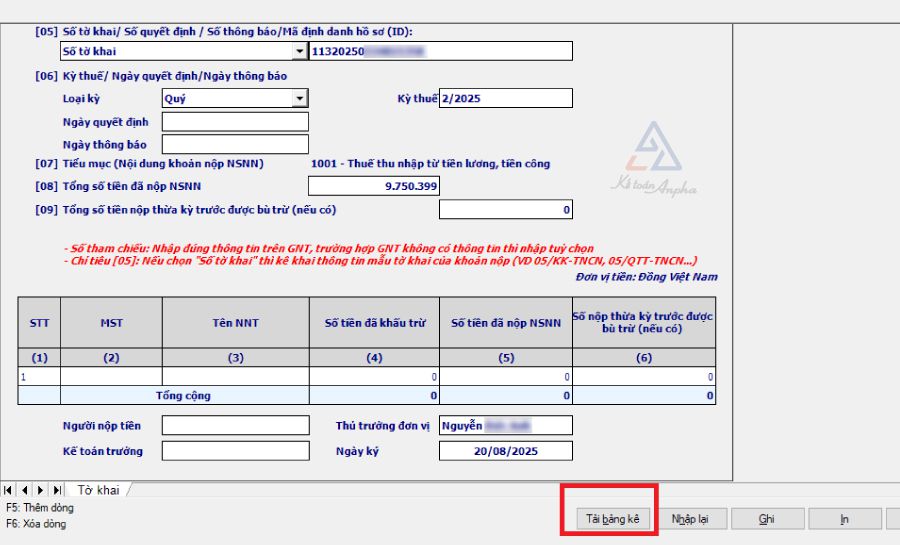Focus the Ngày ký field 20/08/2025
The height and width of the screenshot is (545, 900).
point(506,451)
